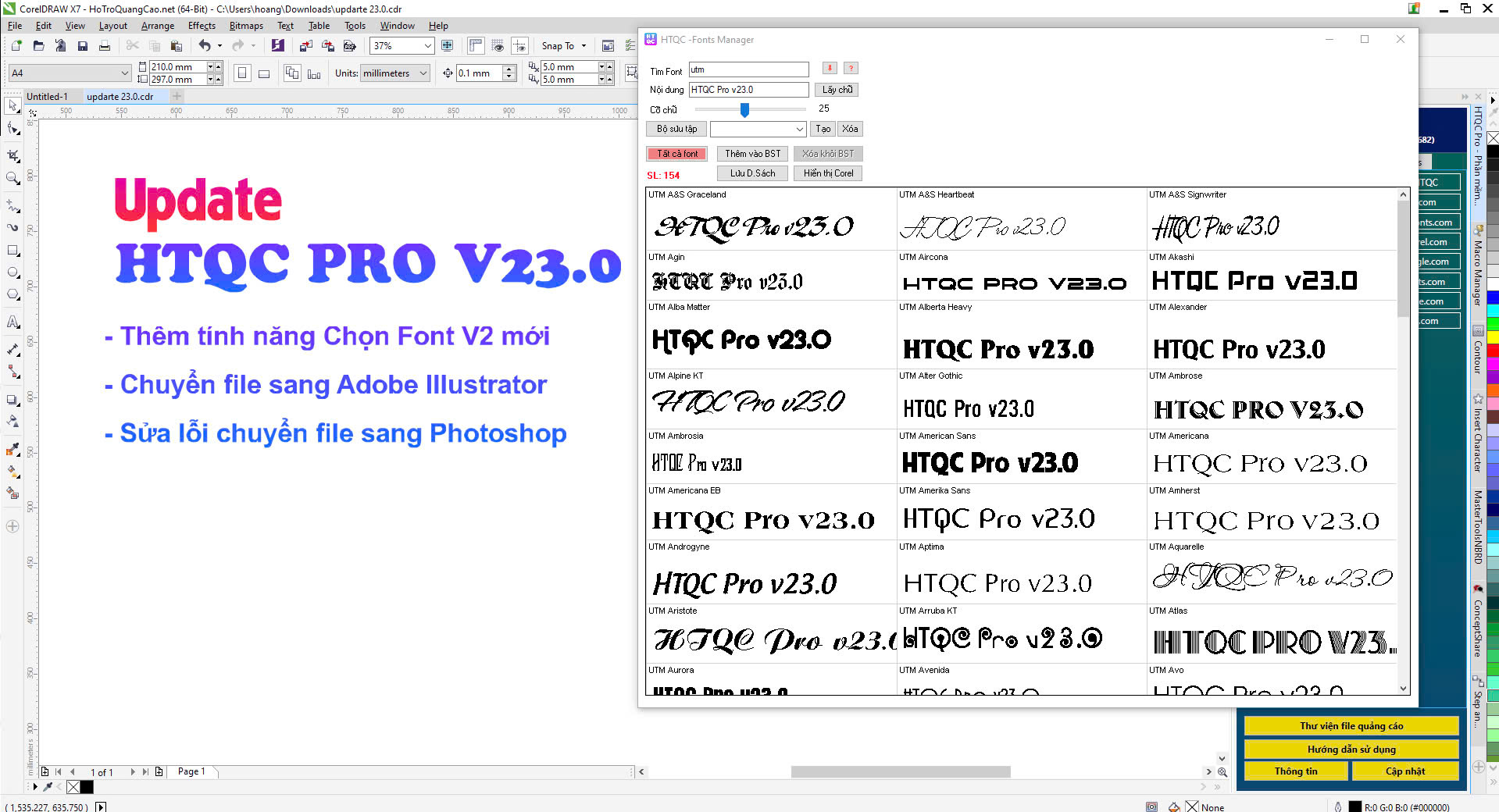Viewport: 1499px width, 812px height.
Task: Open the Snap To dropdown
Action: point(565,46)
